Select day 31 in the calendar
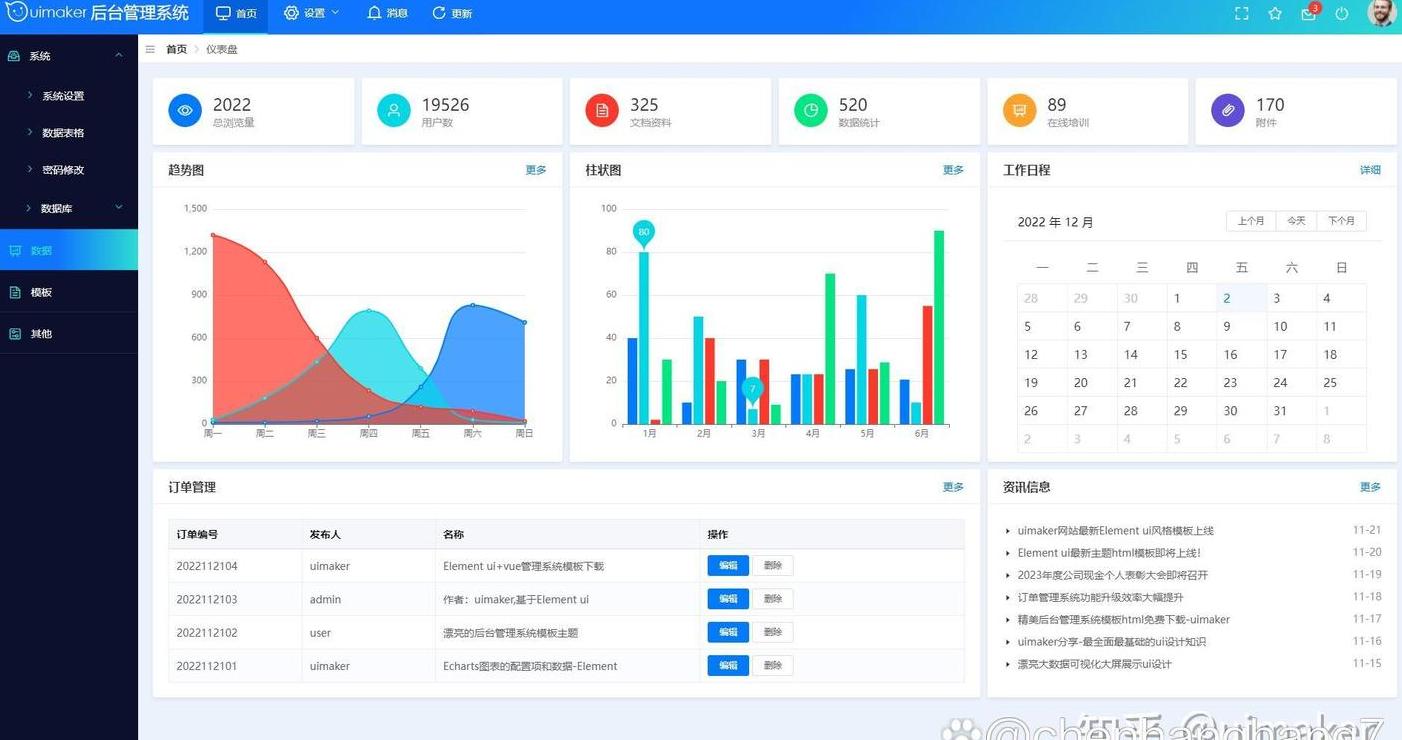The width and height of the screenshot is (1402, 740). 1291,410
